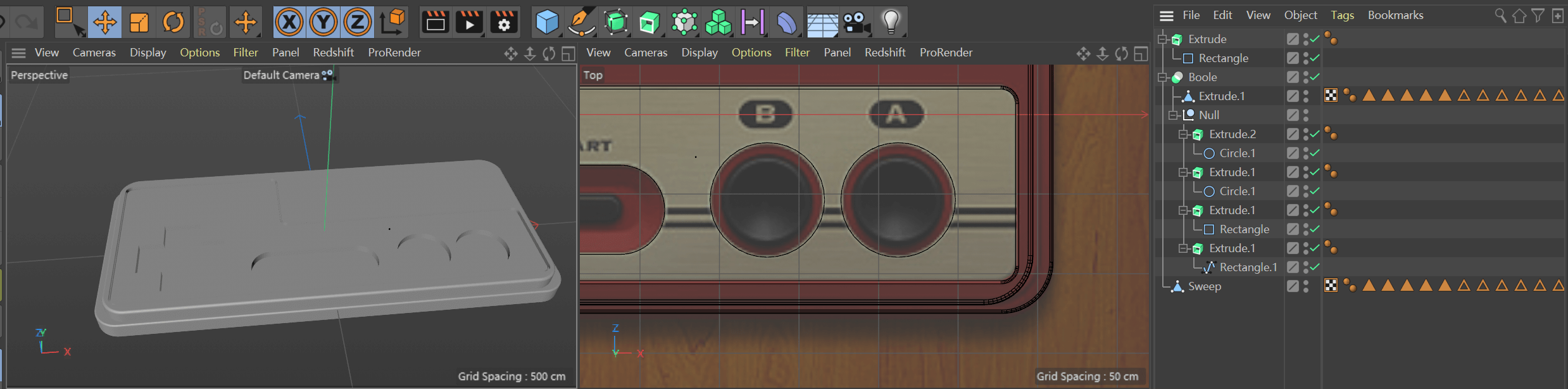The width and height of the screenshot is (1568, 389).
Task: Click Top viewport rotate camera icon
Action: point(1122,54)
